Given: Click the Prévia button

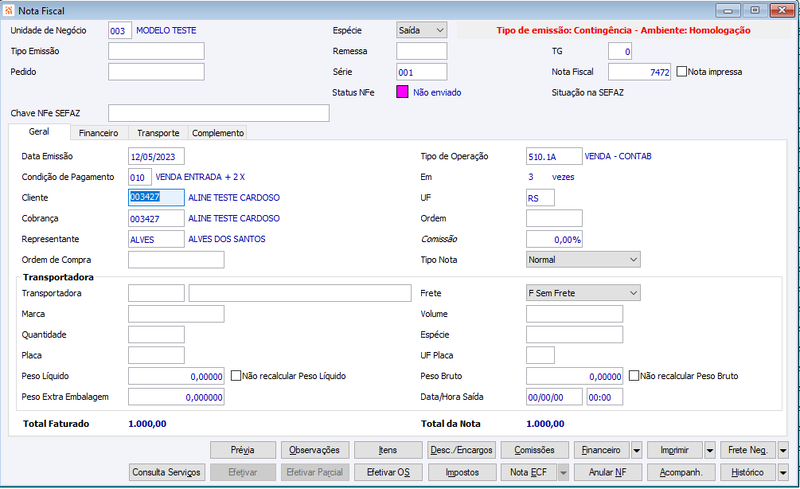Looking at the screenshot, I should (243, 450).
